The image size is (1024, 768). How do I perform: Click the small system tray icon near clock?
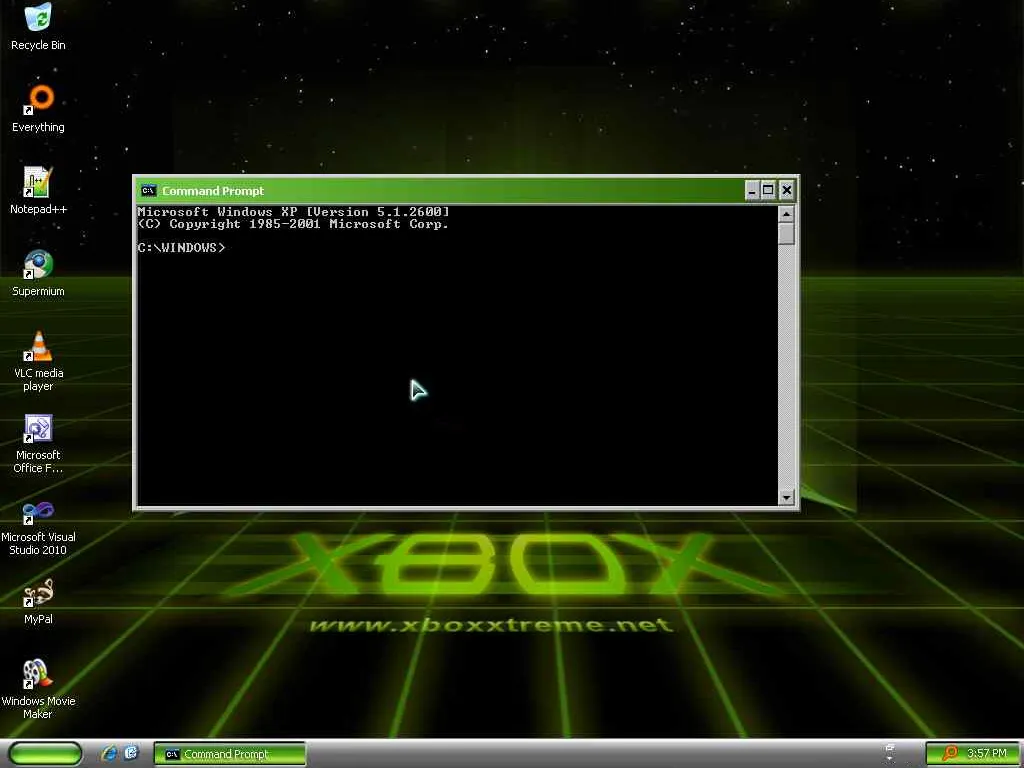point(889,752)
